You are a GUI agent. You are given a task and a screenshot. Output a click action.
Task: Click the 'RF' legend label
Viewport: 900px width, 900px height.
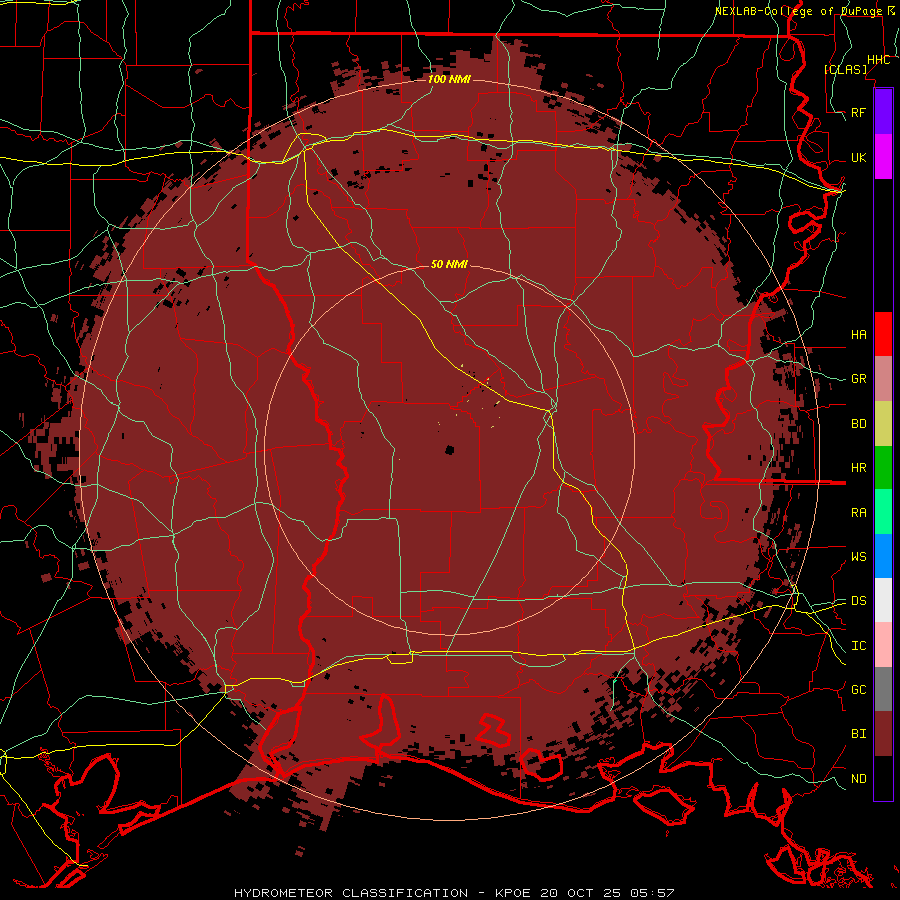858,112
